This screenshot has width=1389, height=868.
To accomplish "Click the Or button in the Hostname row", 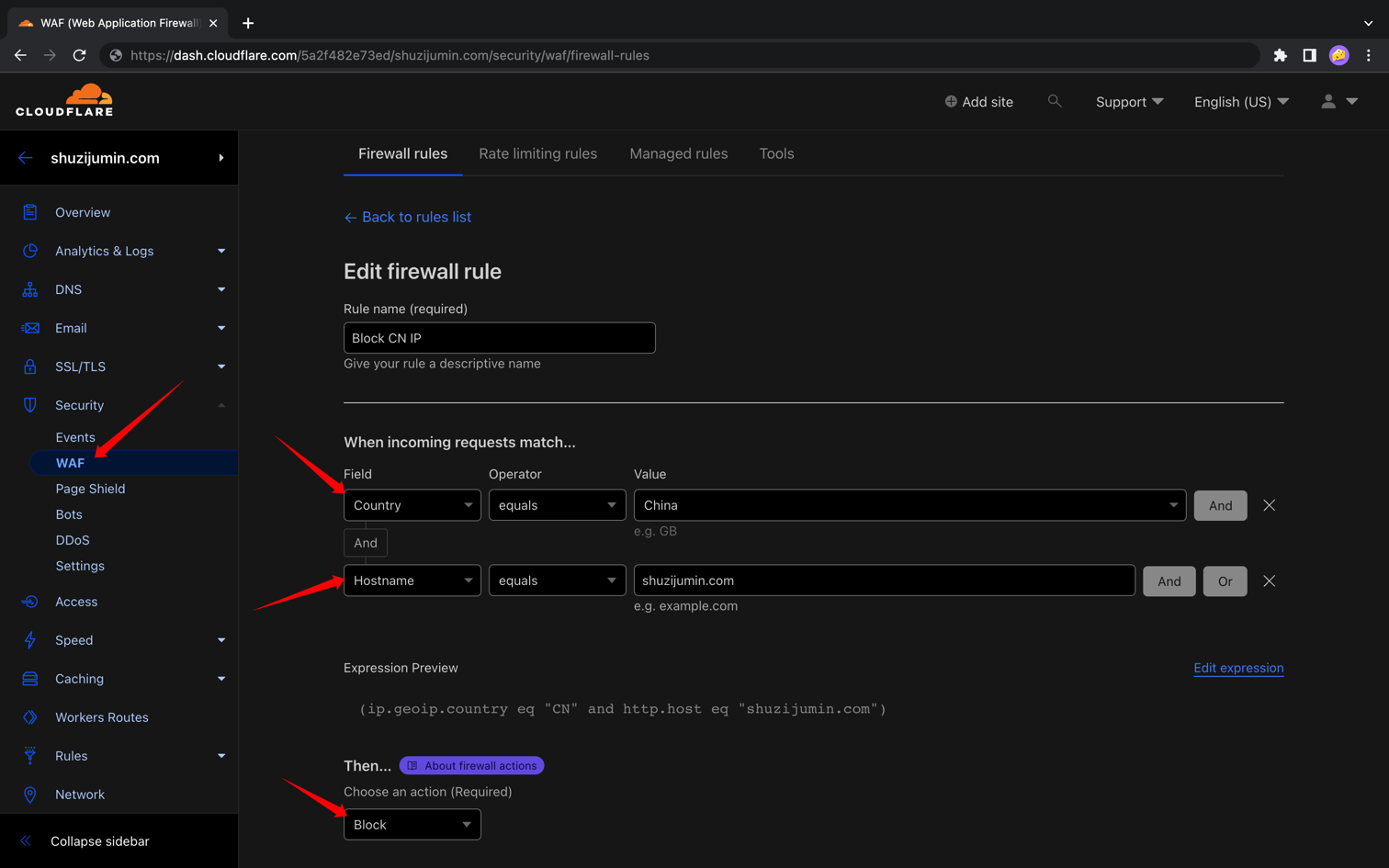I will tap(1225, 581).
